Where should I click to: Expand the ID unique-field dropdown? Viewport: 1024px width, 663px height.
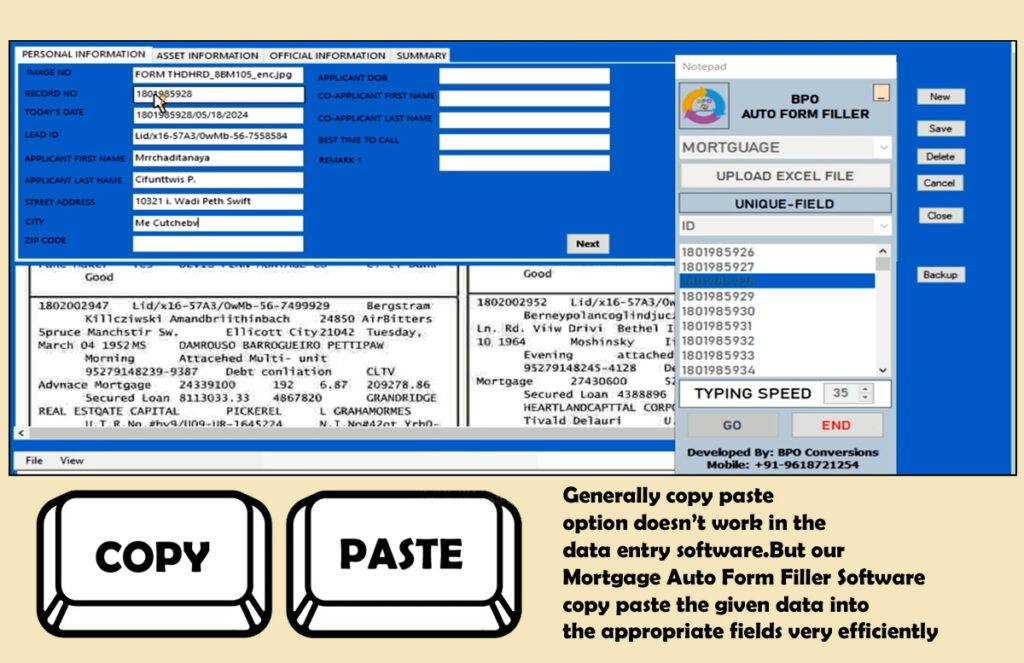(x=882, y=226)
